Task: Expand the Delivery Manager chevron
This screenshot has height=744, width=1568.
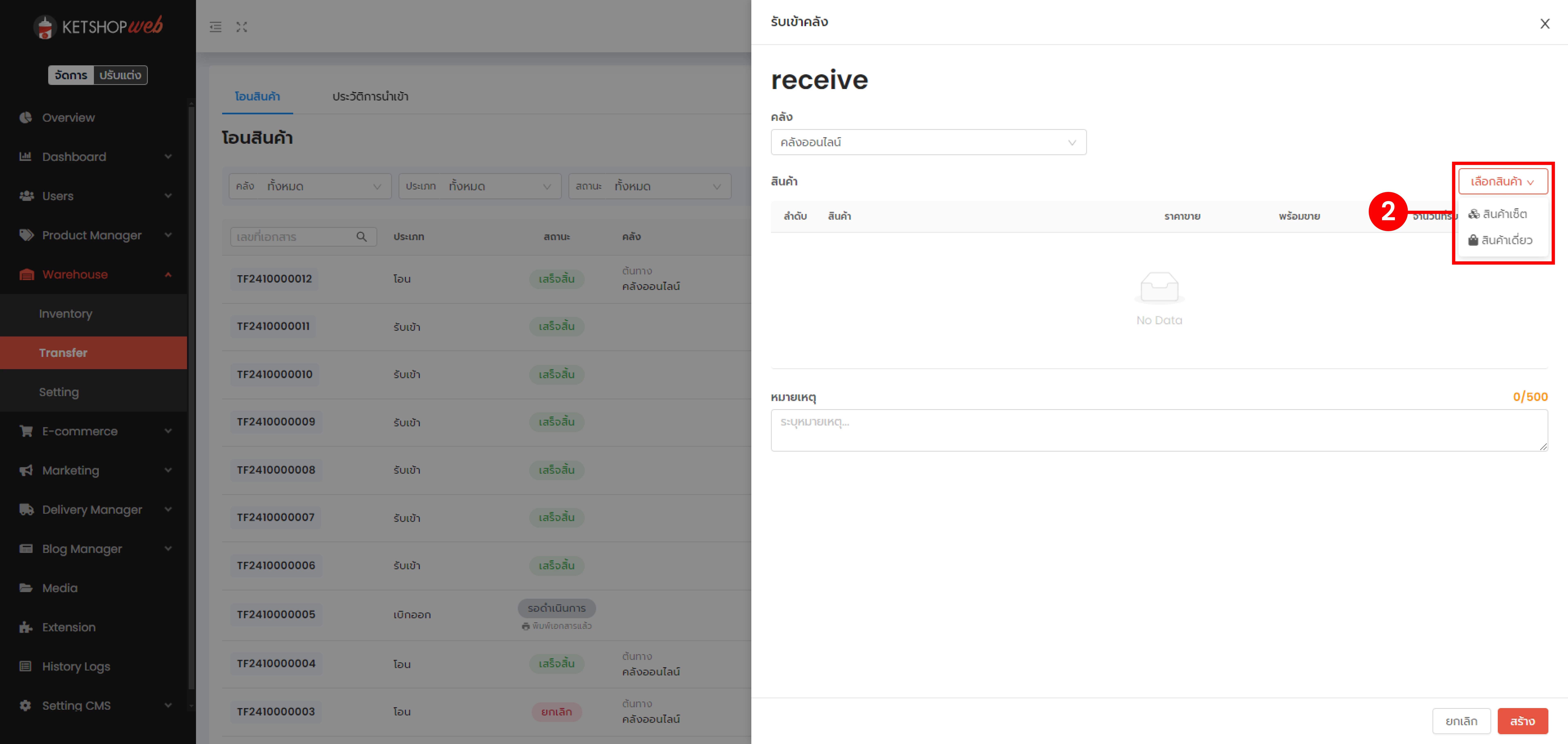Action: click(x=168, y=510)
